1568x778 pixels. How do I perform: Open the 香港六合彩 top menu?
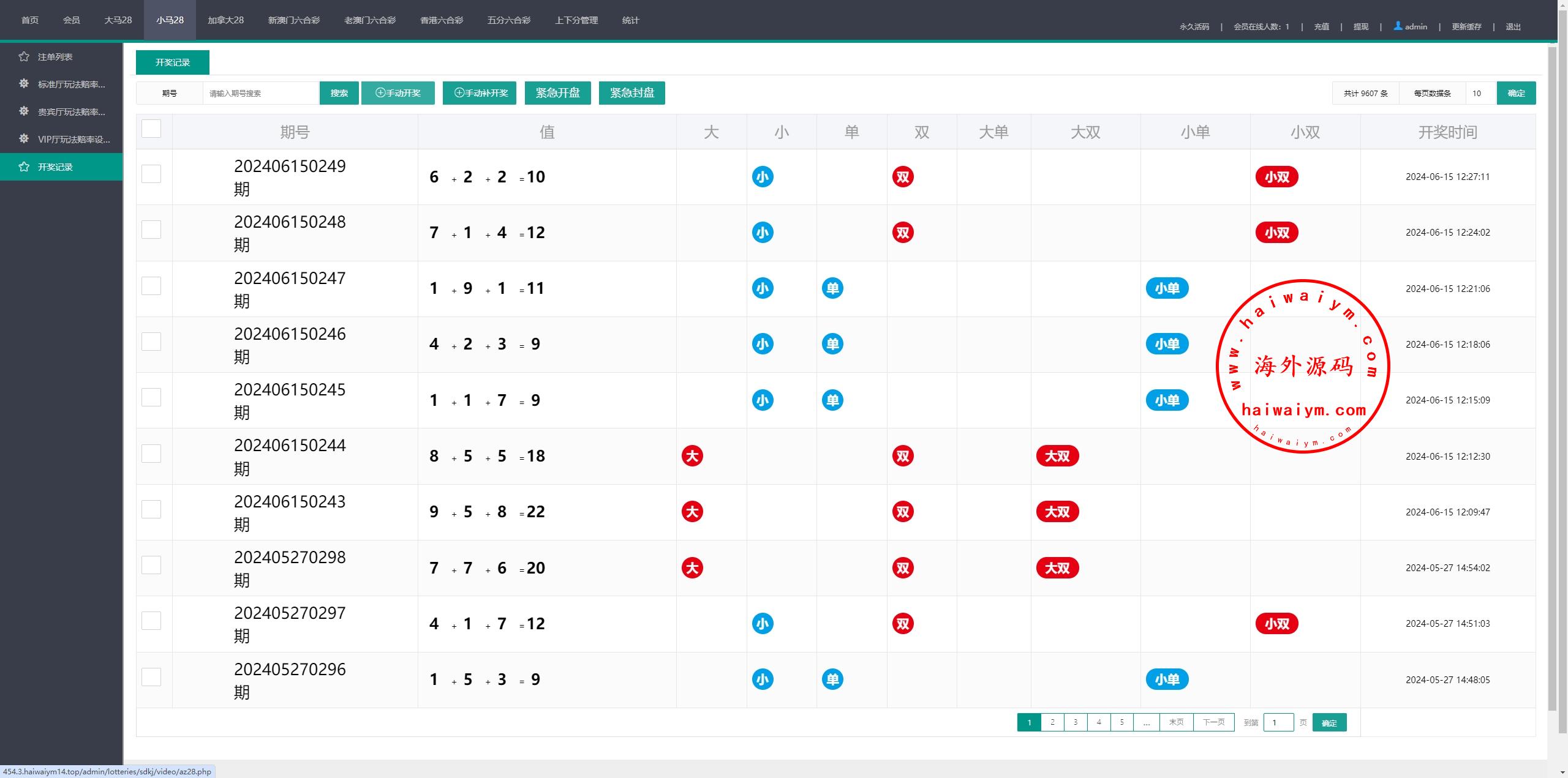(442, 20)
